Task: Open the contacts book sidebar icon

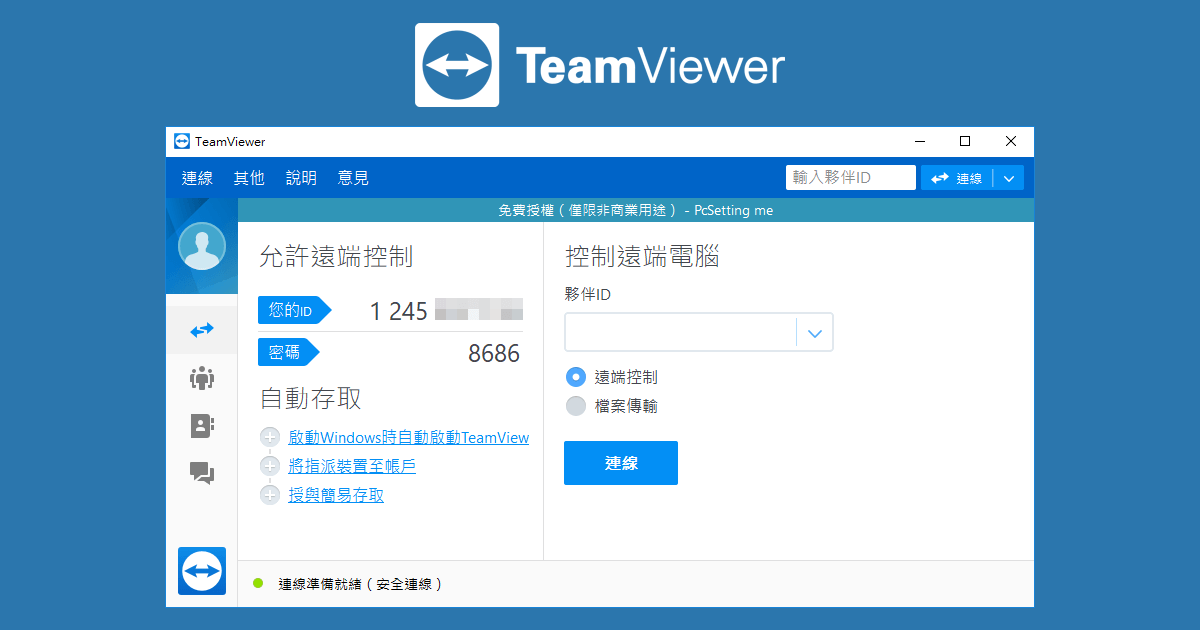Action: 202,426
